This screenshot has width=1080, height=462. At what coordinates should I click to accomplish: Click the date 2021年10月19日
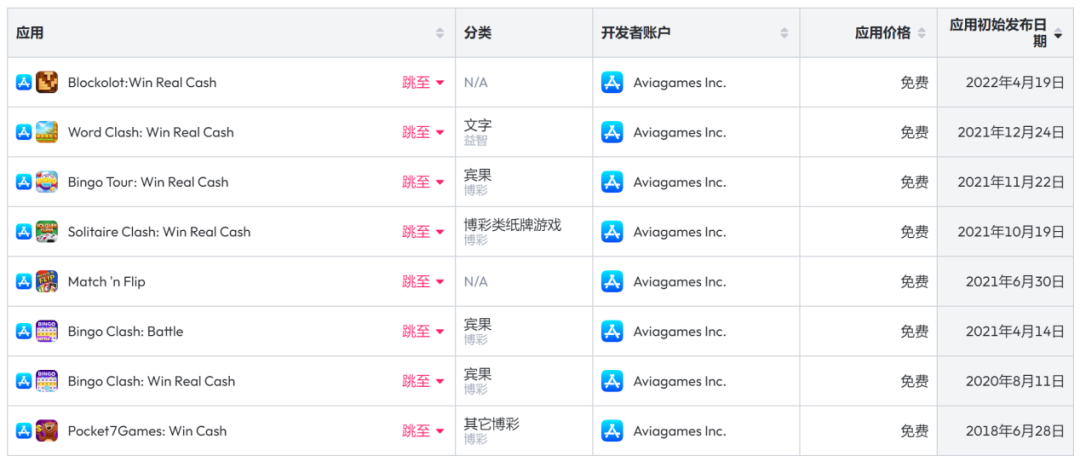pyautogui.click(x=1011, y=232)
